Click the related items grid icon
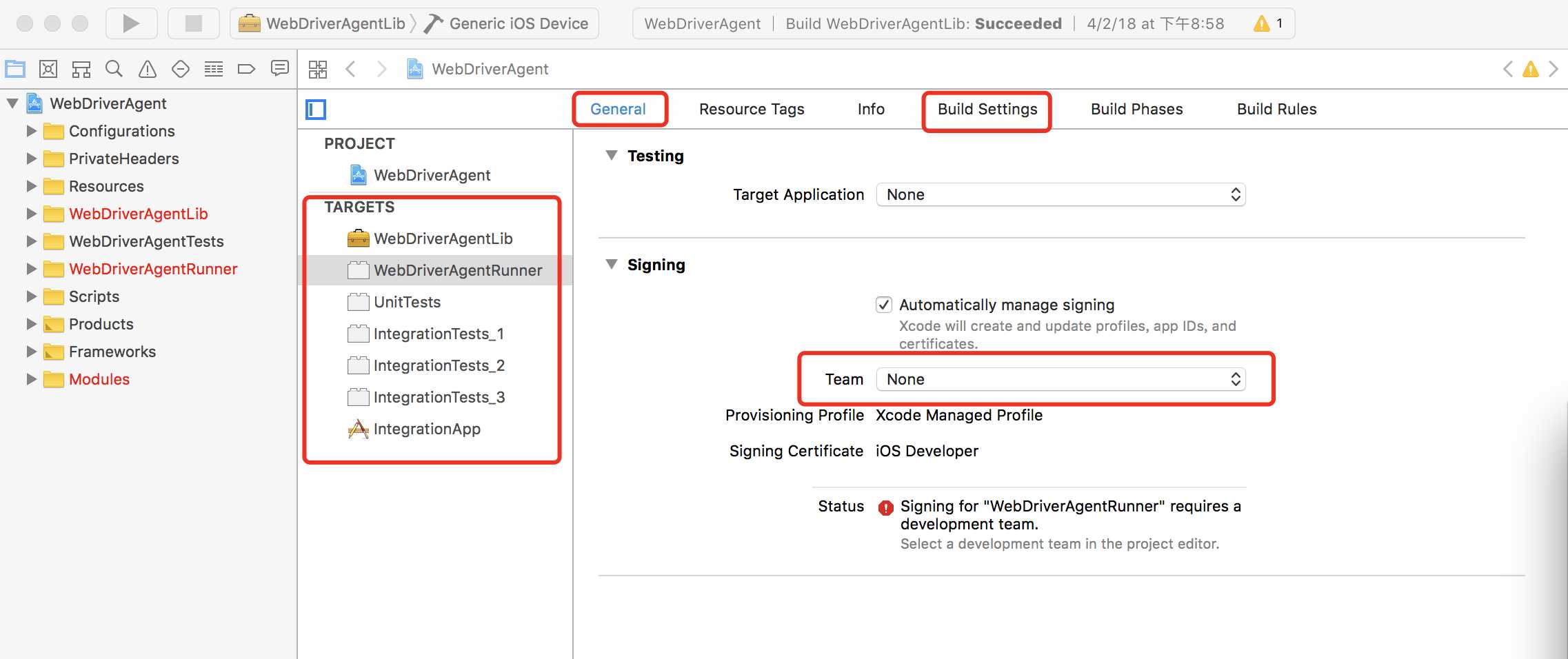Screen dimensions: 1568x659 click(x=318, y=69)
